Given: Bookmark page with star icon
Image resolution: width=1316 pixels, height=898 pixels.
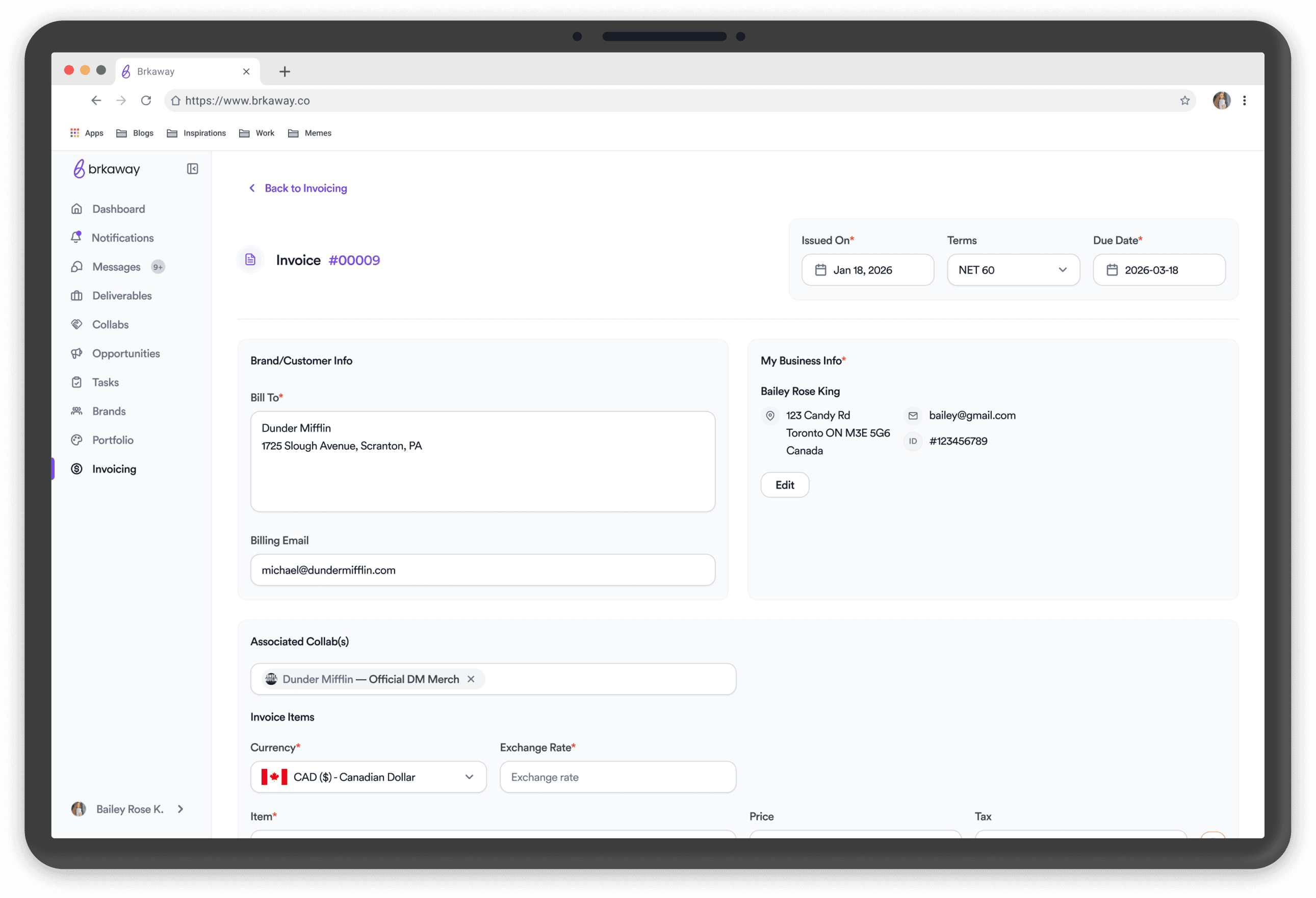Looking at the screenshot, I should 1184,101.
